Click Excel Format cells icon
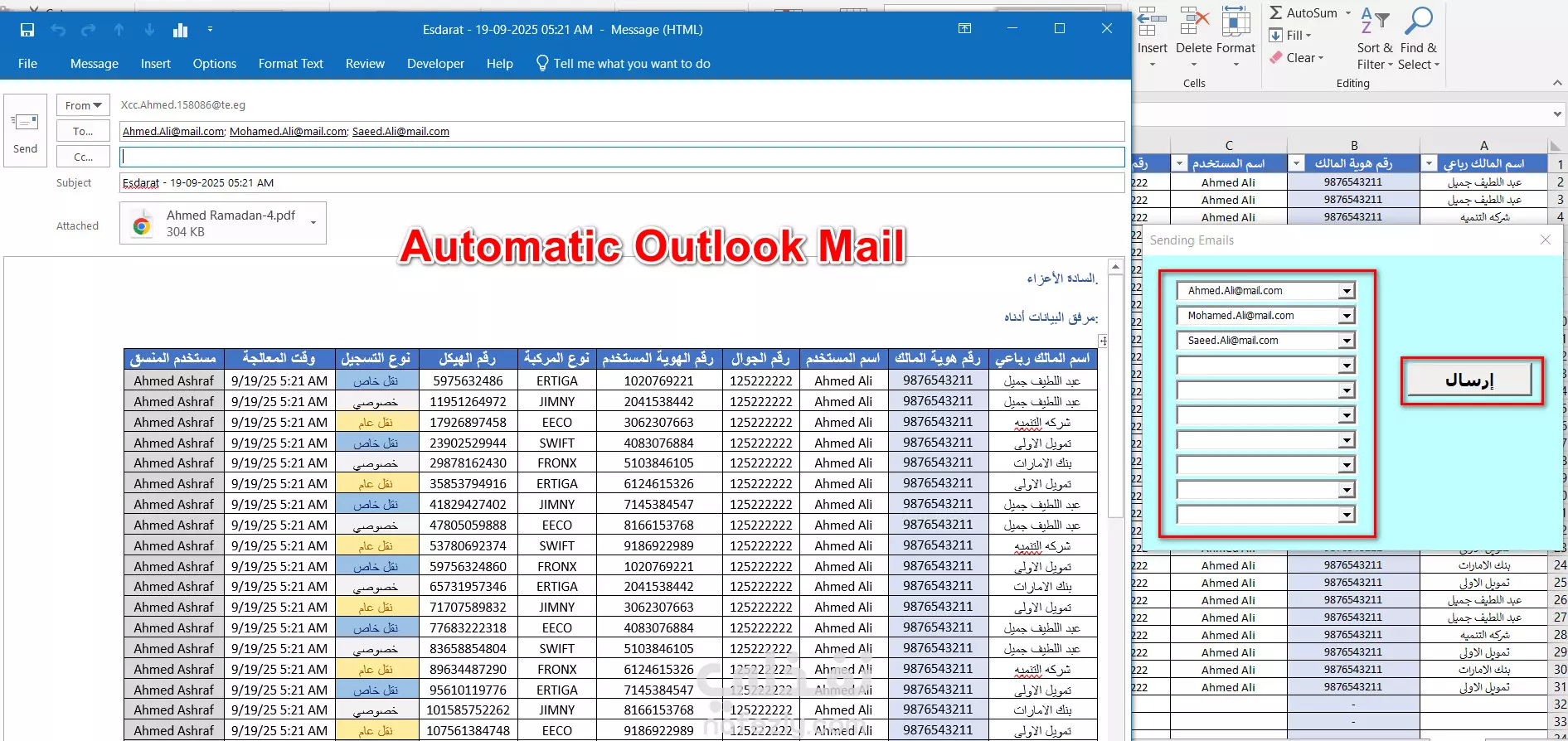Viewport: 1568px width, 741px height. point(1235,22)
